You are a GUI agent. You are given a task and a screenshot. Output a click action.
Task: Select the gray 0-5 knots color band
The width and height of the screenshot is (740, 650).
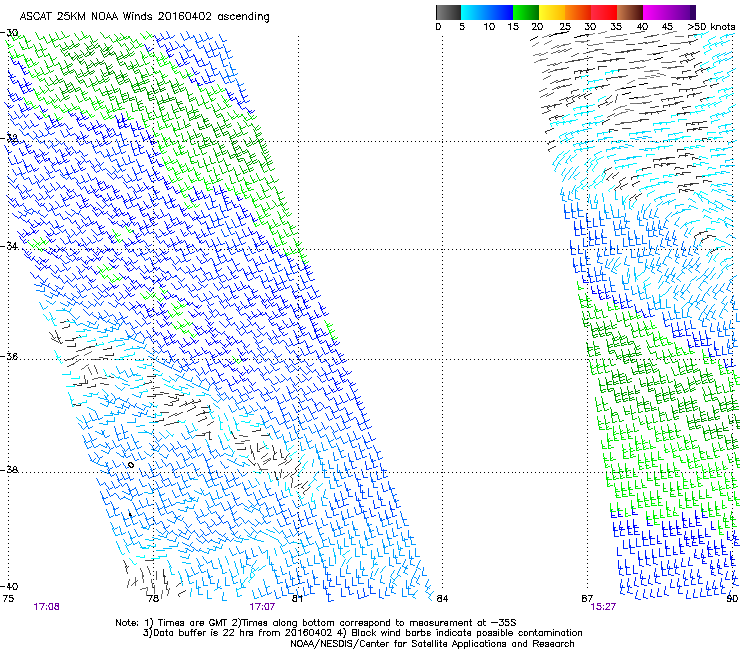(448, 12)
